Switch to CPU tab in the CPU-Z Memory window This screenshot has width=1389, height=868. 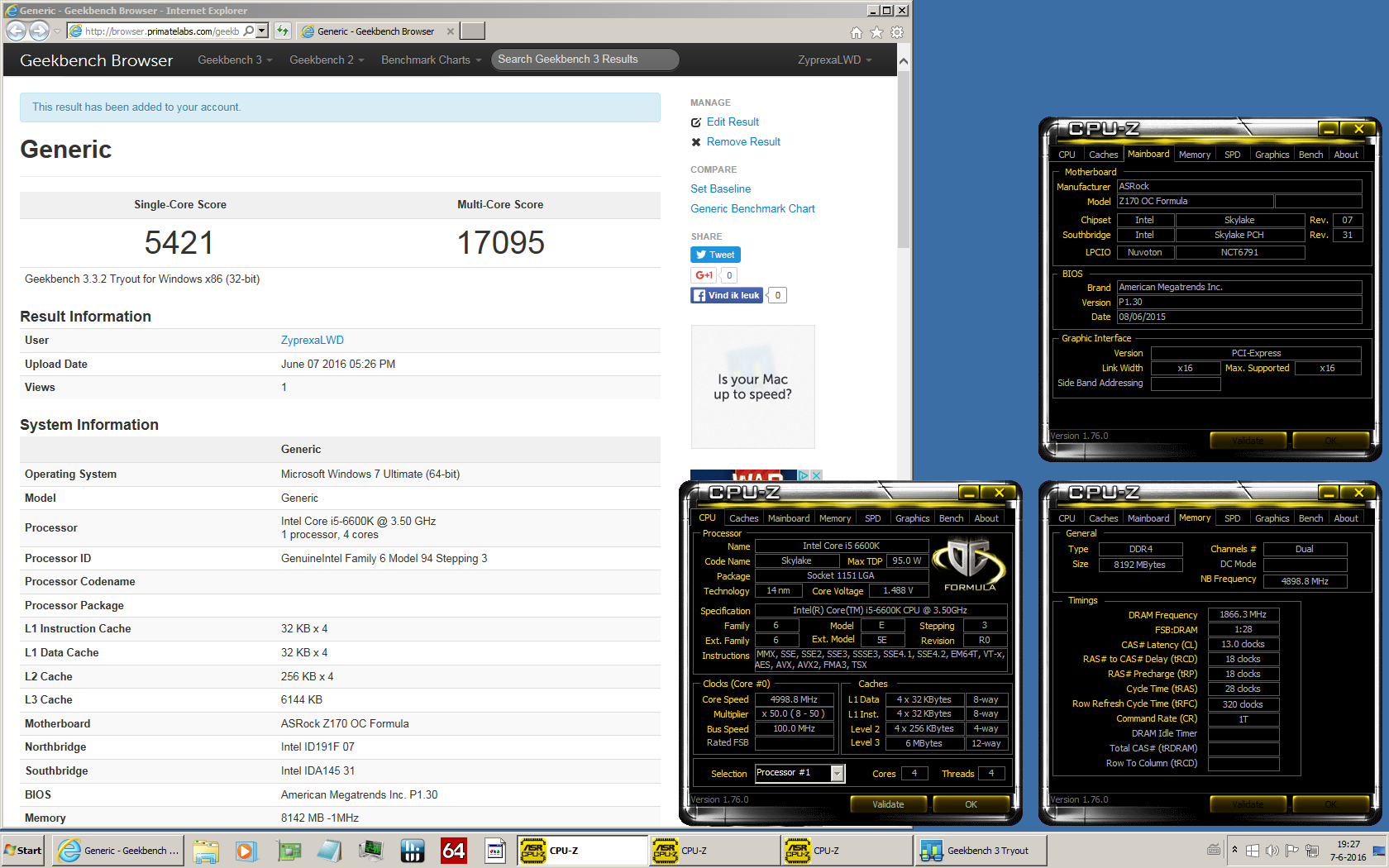click(x=1067, y=518)
